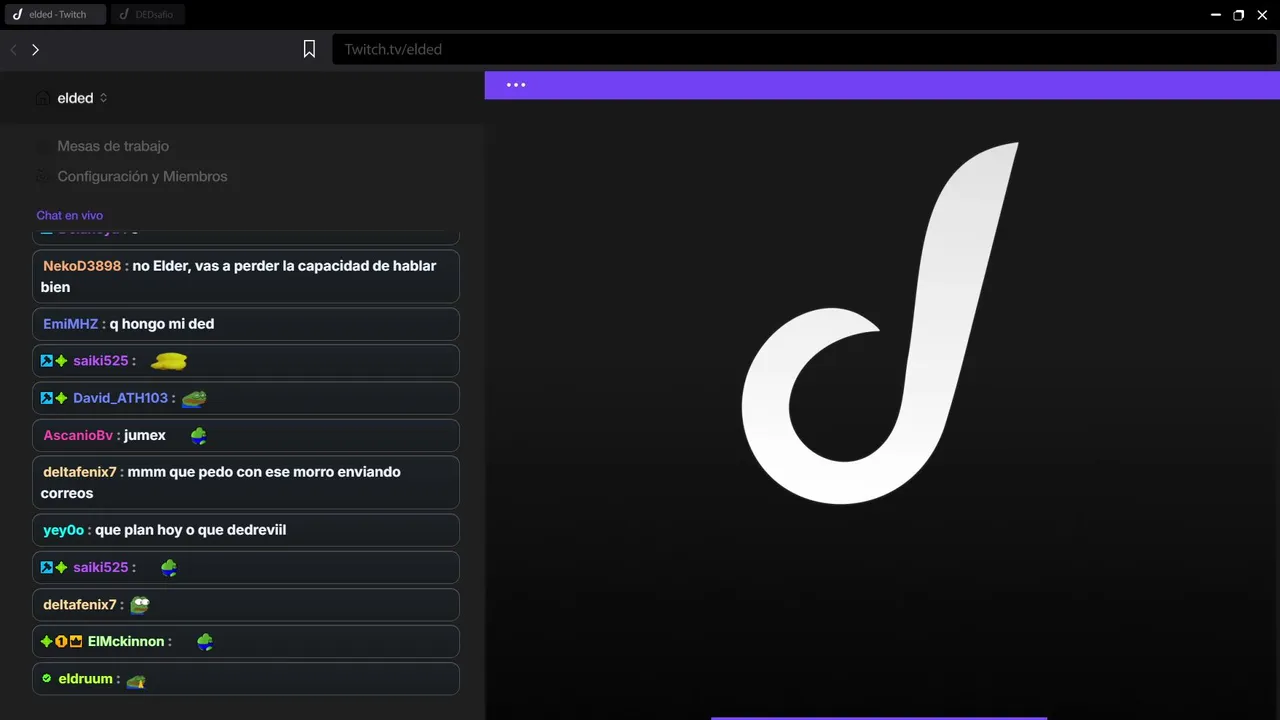Click username ElMckinnon in chat

[126, 641]
